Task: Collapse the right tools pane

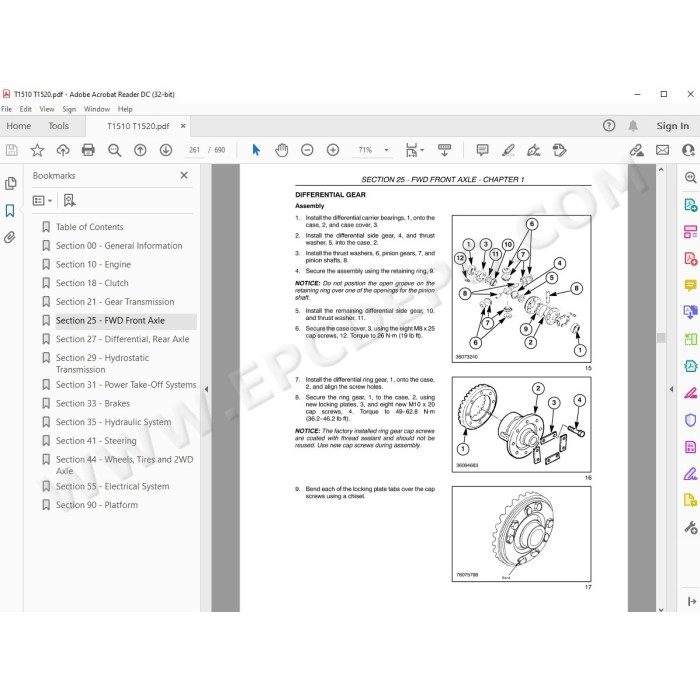Action: click(x=671, y=389)
